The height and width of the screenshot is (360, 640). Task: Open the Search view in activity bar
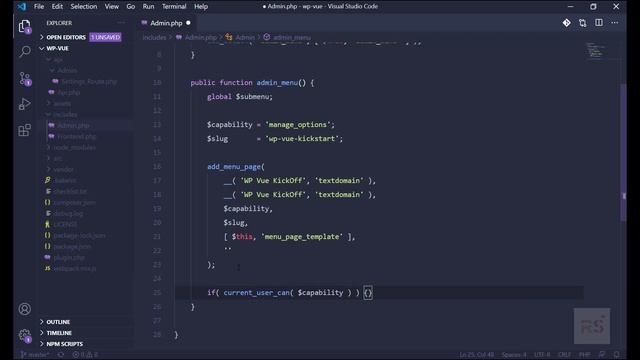click(24, 52)
